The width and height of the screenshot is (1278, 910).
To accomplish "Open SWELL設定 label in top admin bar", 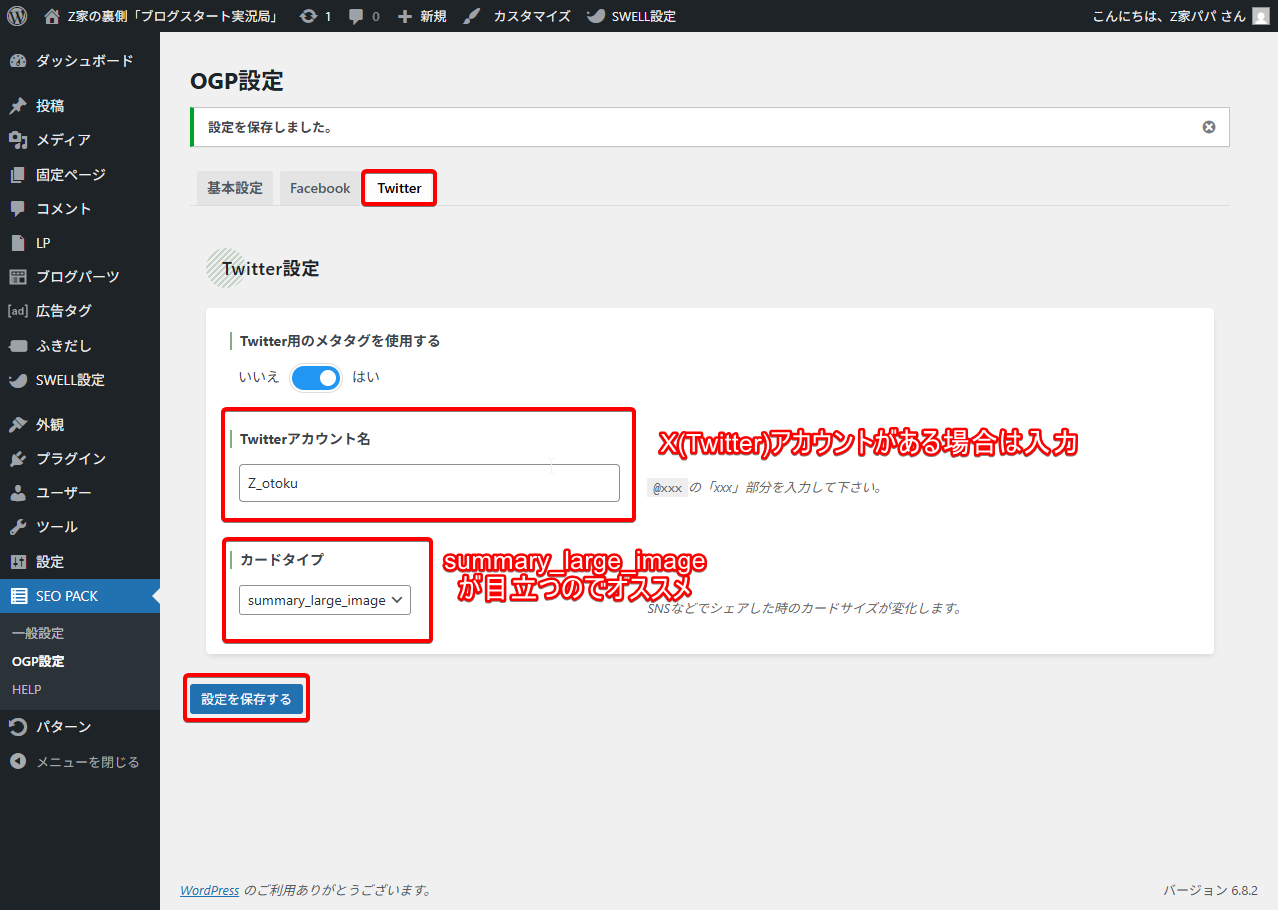I will (x=644, y=16).
